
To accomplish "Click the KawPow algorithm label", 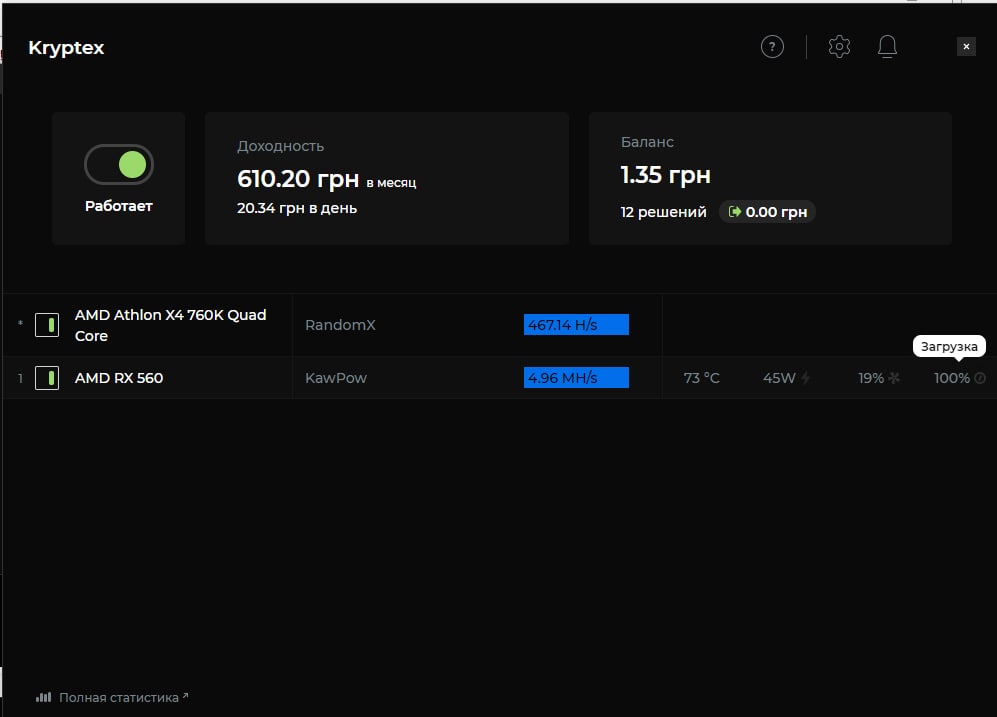I will point(336,378).
